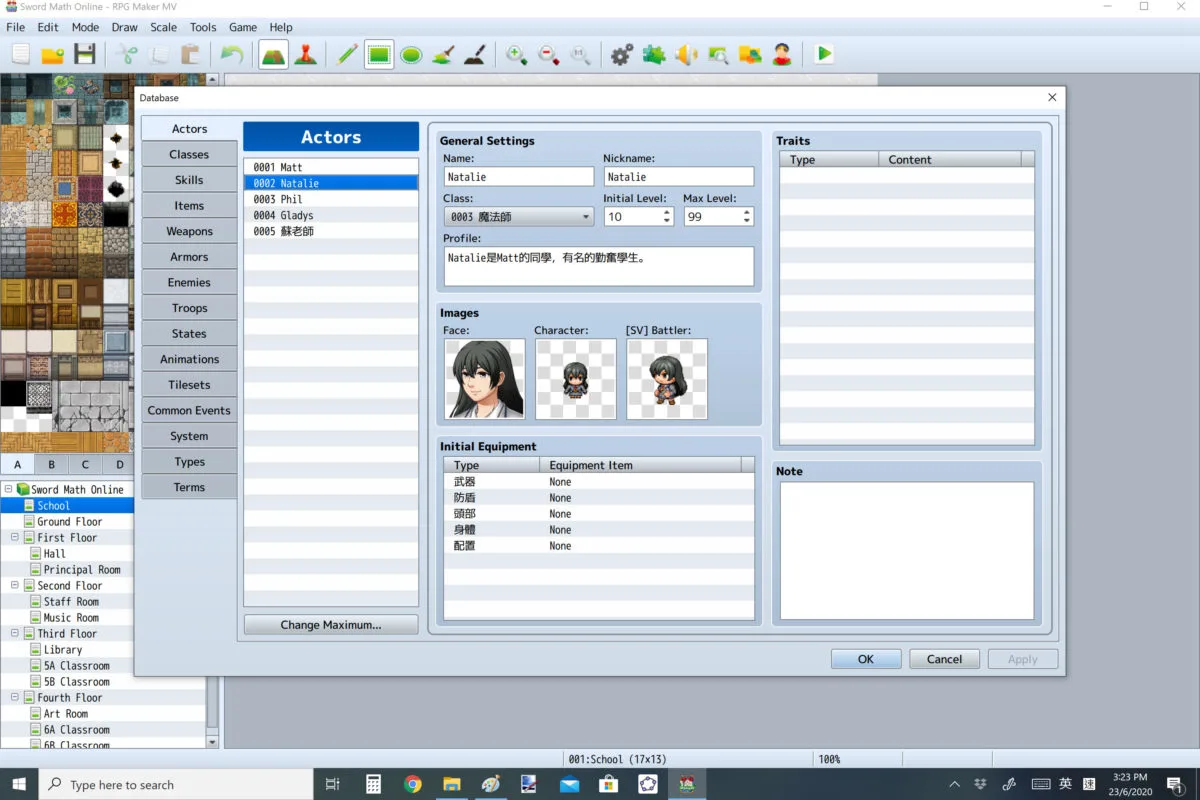Collapse the Fourth Floor map node
The image size is (1200, 800).
[x=15, y=697]
